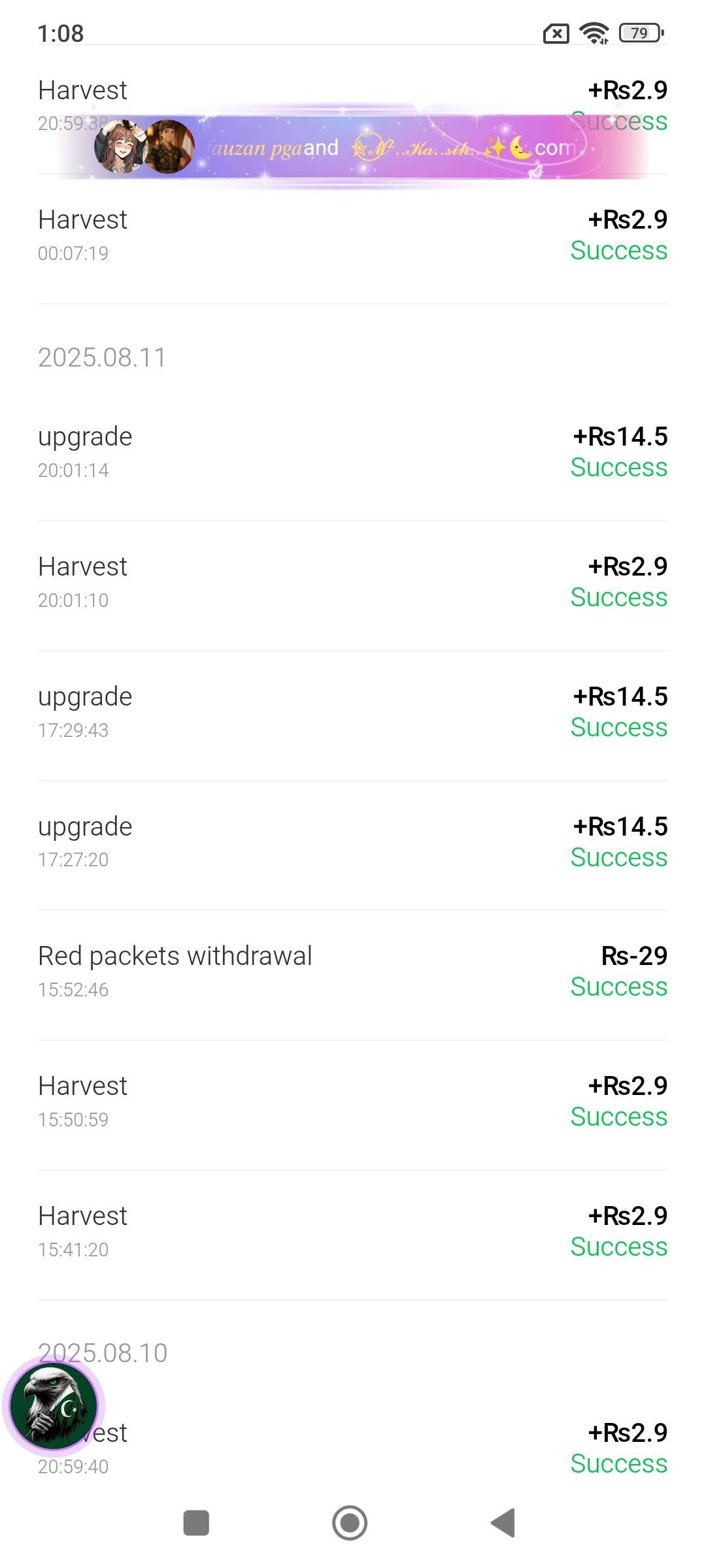Tap the floating eagle avatar bubble

click(x=54, y=1406)
